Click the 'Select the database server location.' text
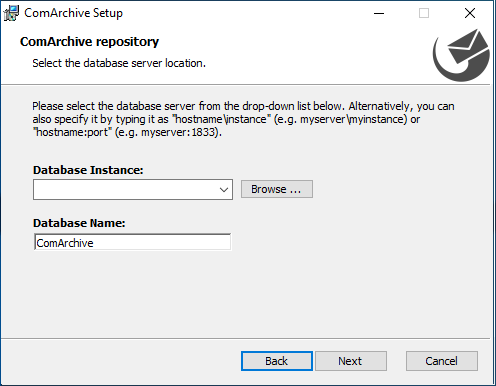 tap(119, 63)
